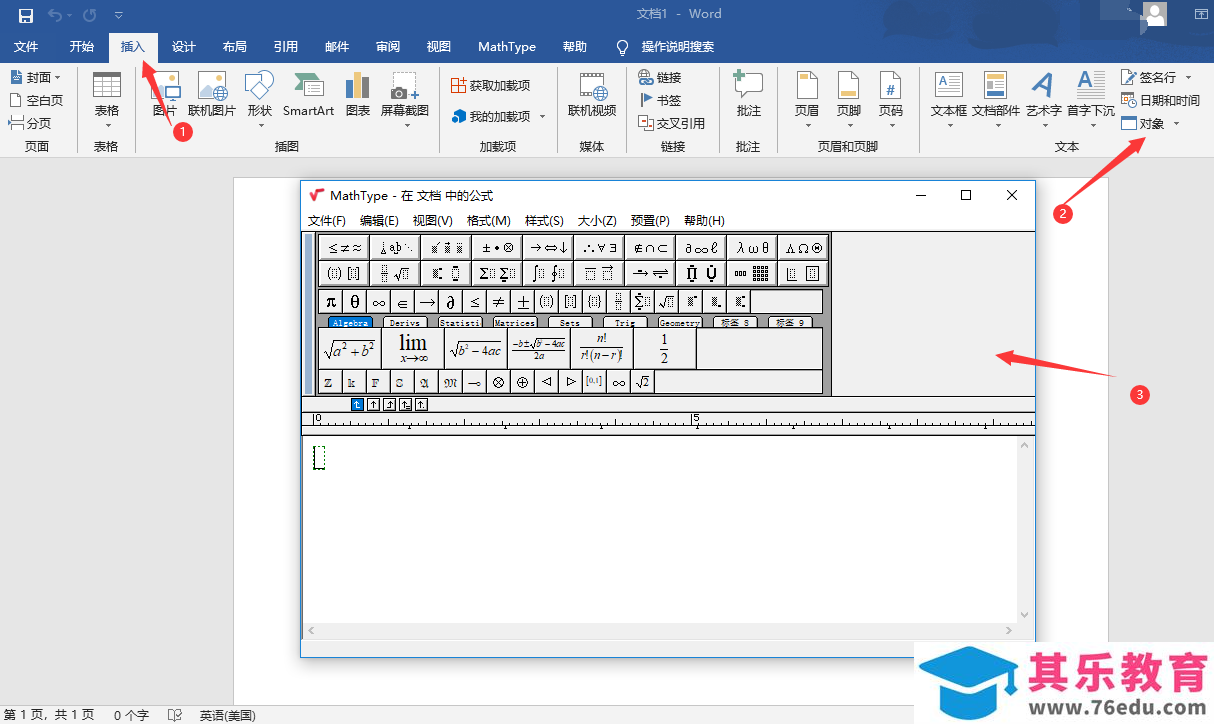Insert the plus-minus symbol ±
1214x724 pixels.
[x=523, y=302]
